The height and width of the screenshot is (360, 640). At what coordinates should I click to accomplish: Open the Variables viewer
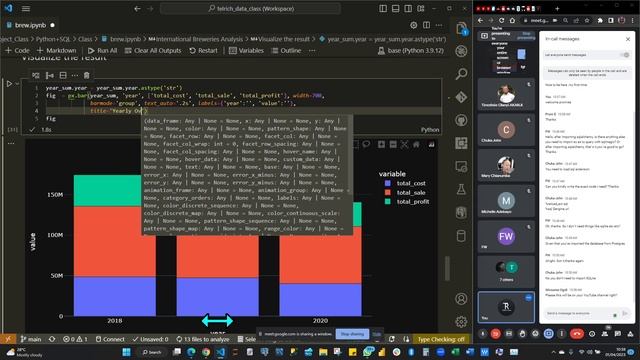coord(246,51)
